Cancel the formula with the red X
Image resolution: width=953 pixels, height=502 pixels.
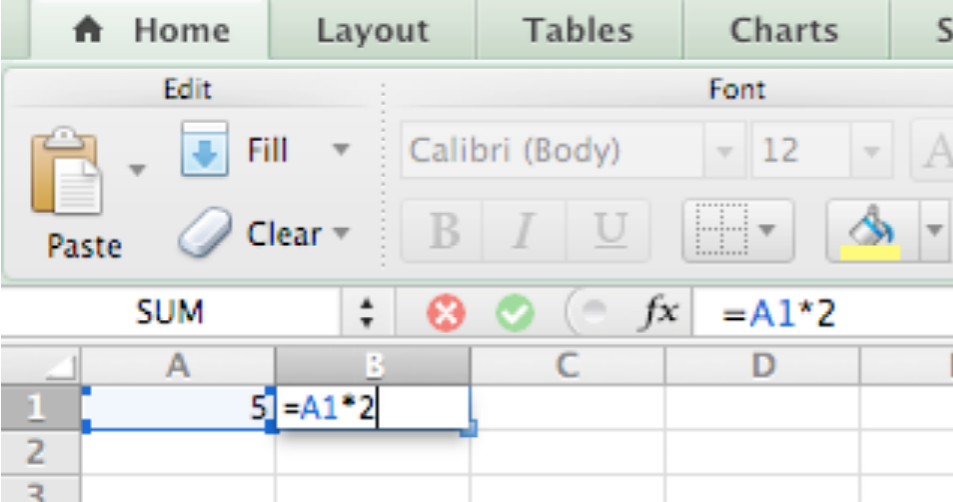(x=446, y=314)
